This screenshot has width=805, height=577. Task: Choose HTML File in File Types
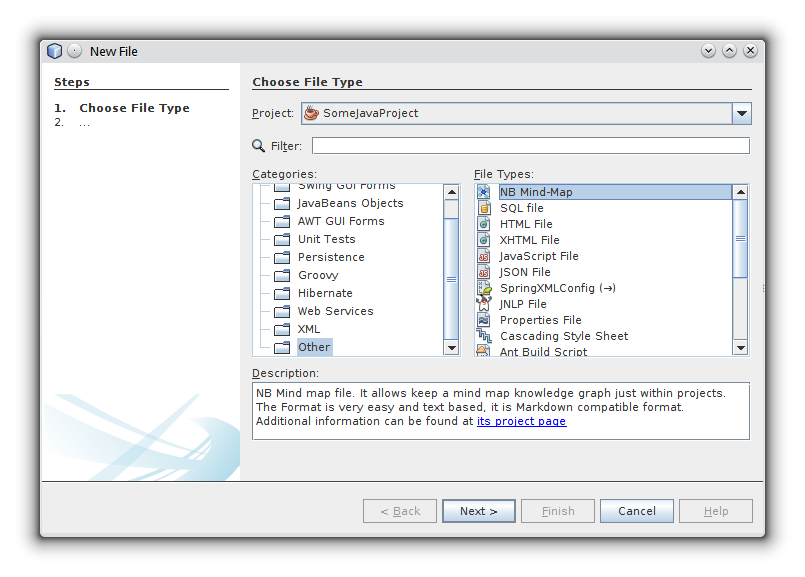604,224
